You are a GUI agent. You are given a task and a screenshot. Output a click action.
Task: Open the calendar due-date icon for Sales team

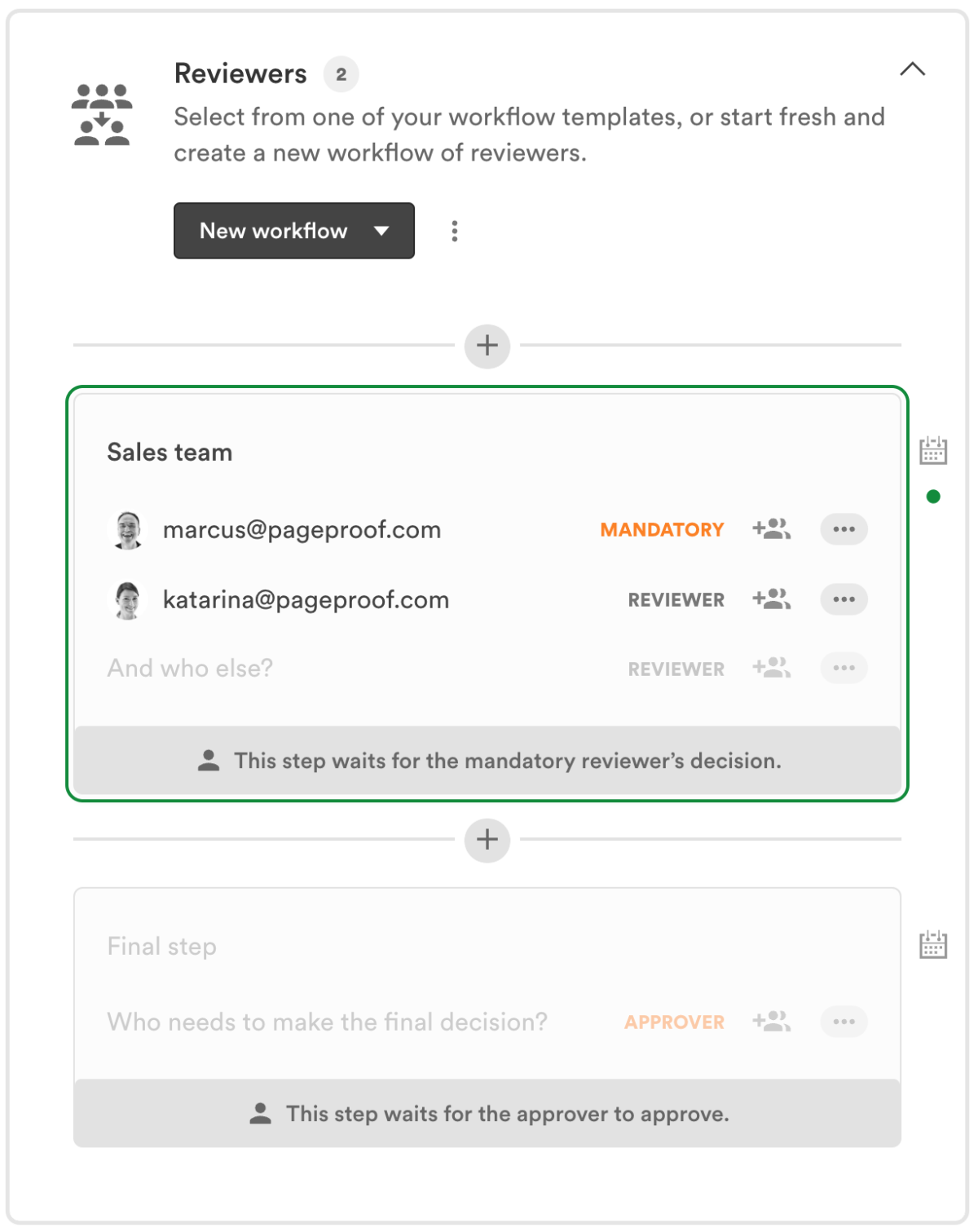click(x=932, y=449)
